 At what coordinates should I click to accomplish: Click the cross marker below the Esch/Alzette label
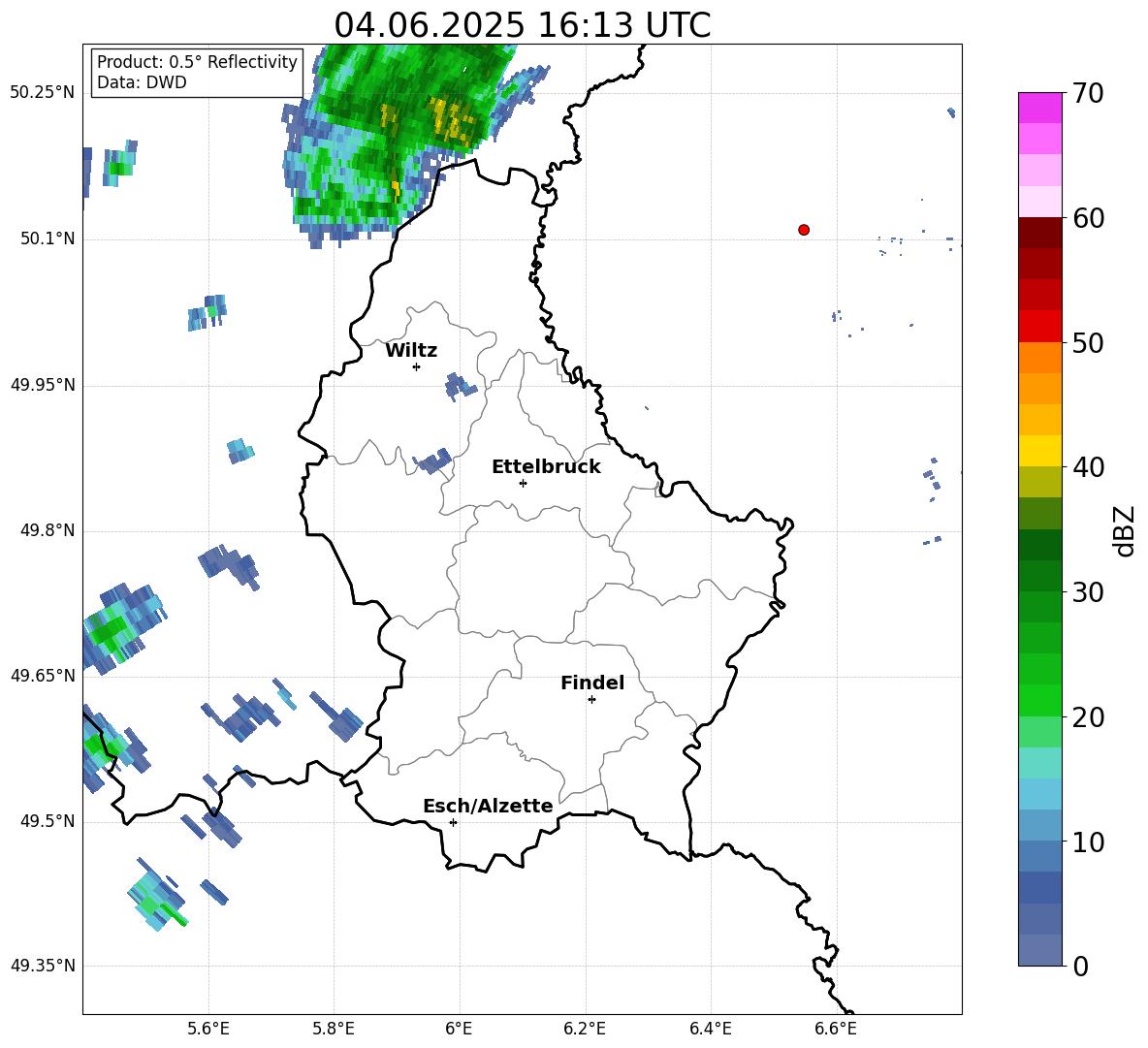[x=453, y=822]
